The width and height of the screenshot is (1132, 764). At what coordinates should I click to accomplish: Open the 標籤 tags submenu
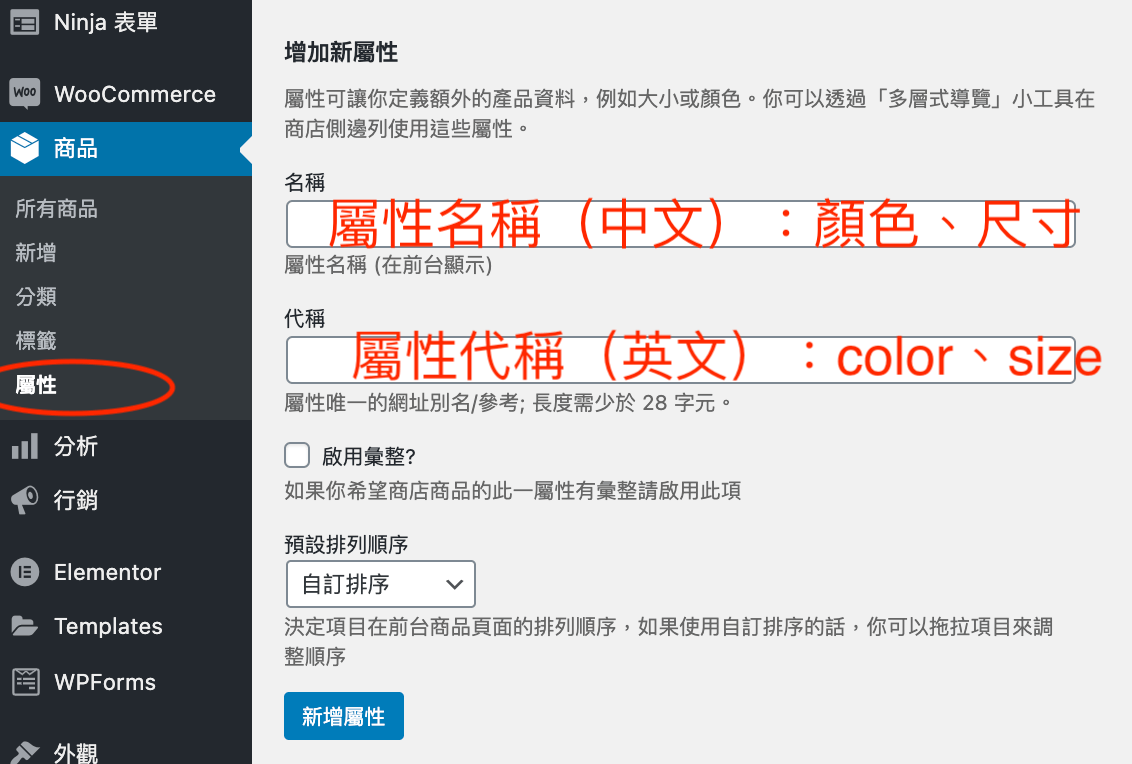click(x=36, y=341)
